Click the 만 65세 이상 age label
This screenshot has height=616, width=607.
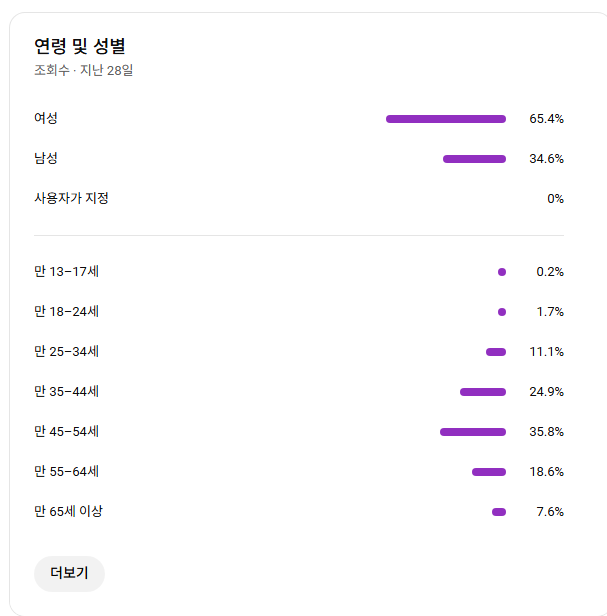coord(68,512)
